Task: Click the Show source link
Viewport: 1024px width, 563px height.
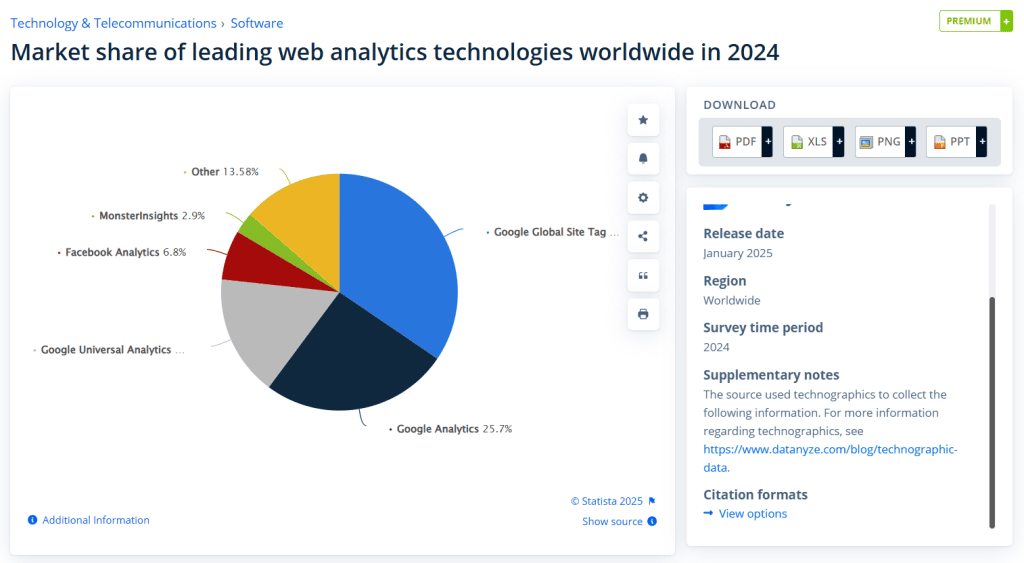Action: 613,521
